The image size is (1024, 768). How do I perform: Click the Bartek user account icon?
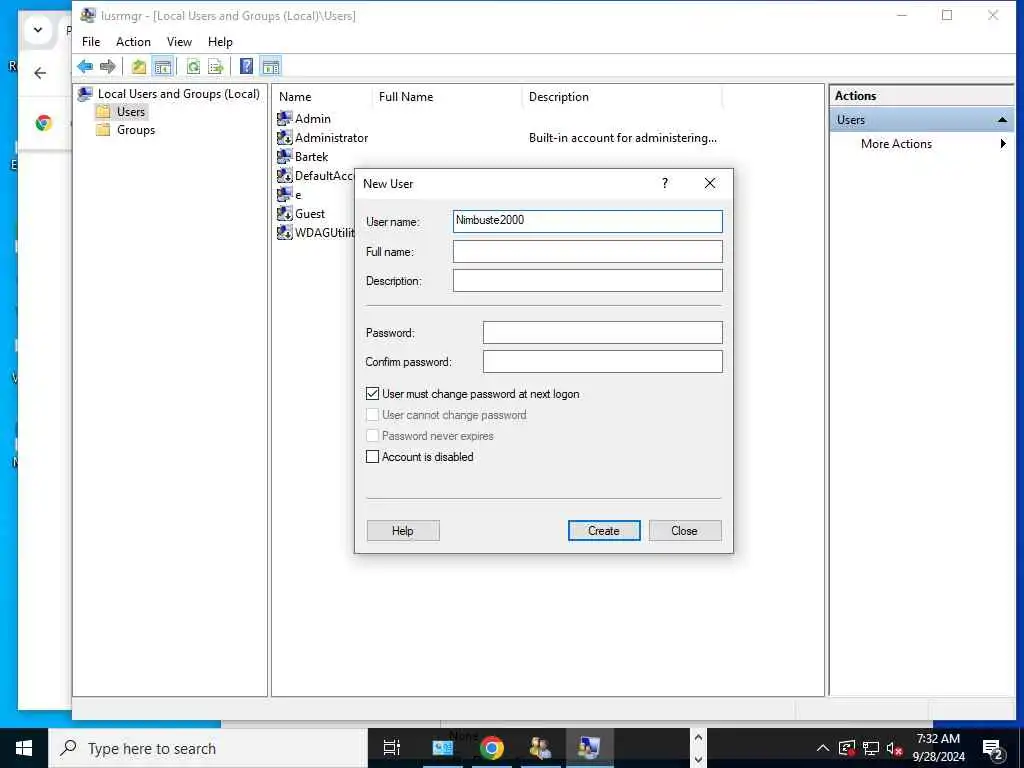(x=284, y=156)
